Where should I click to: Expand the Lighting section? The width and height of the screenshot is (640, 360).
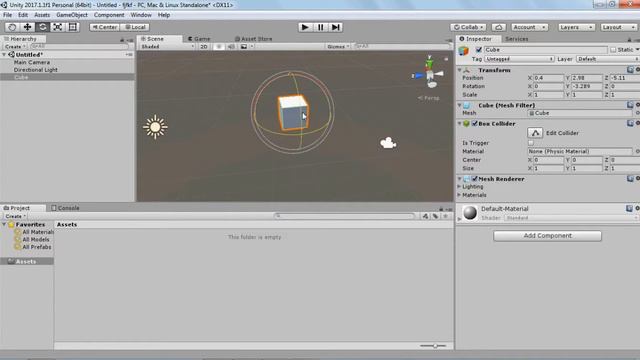[460, 187]
